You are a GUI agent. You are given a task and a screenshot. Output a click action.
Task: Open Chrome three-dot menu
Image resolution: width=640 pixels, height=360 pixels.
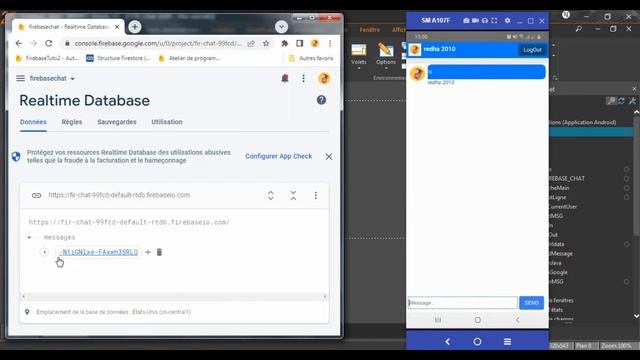(330, 43)
